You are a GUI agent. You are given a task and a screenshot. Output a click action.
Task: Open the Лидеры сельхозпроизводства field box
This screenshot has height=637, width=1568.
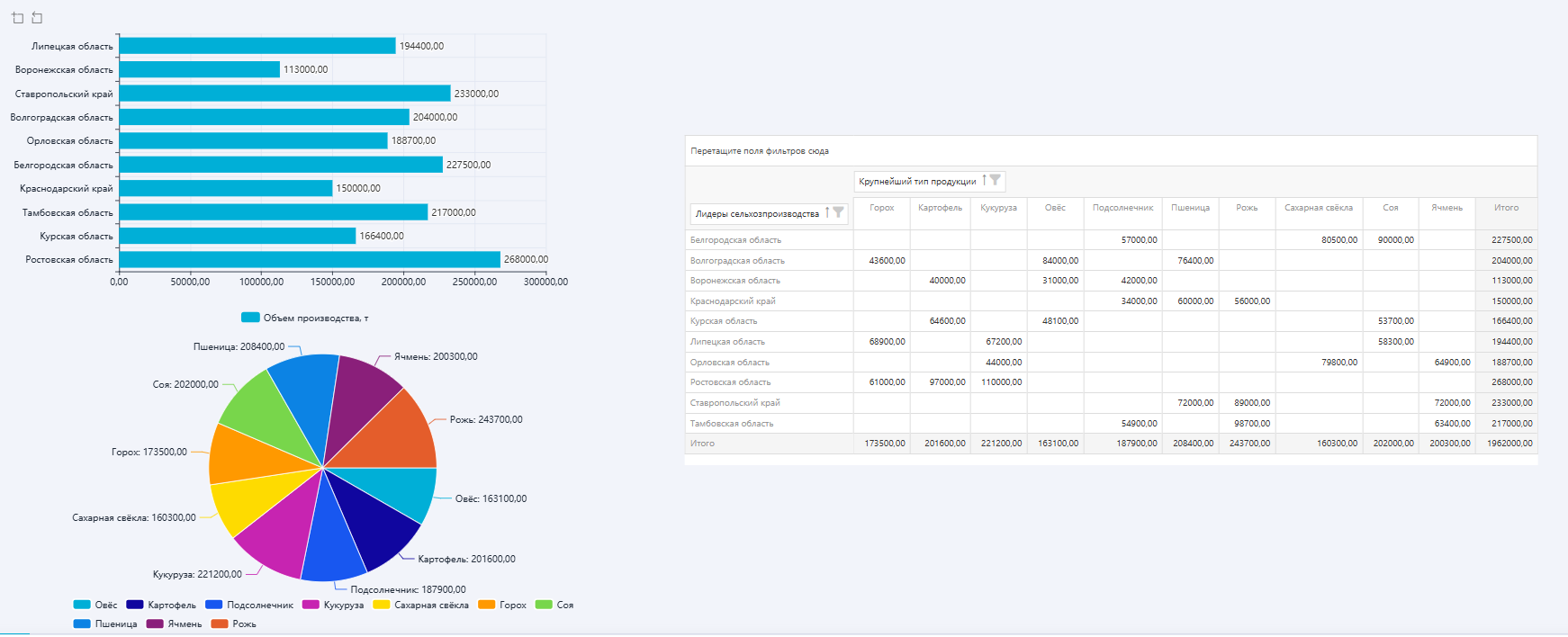[757, 214]
